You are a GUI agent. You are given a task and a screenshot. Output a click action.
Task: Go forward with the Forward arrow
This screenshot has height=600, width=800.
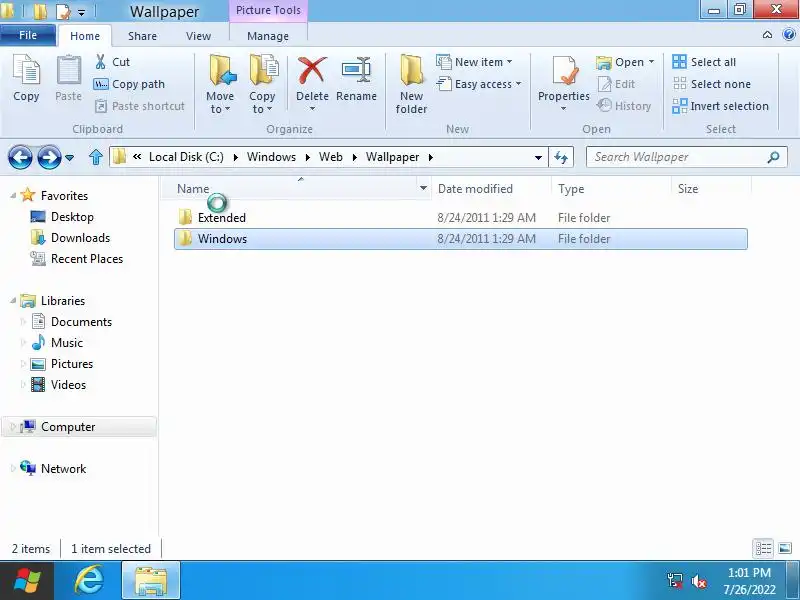click(x=49, y=157)
